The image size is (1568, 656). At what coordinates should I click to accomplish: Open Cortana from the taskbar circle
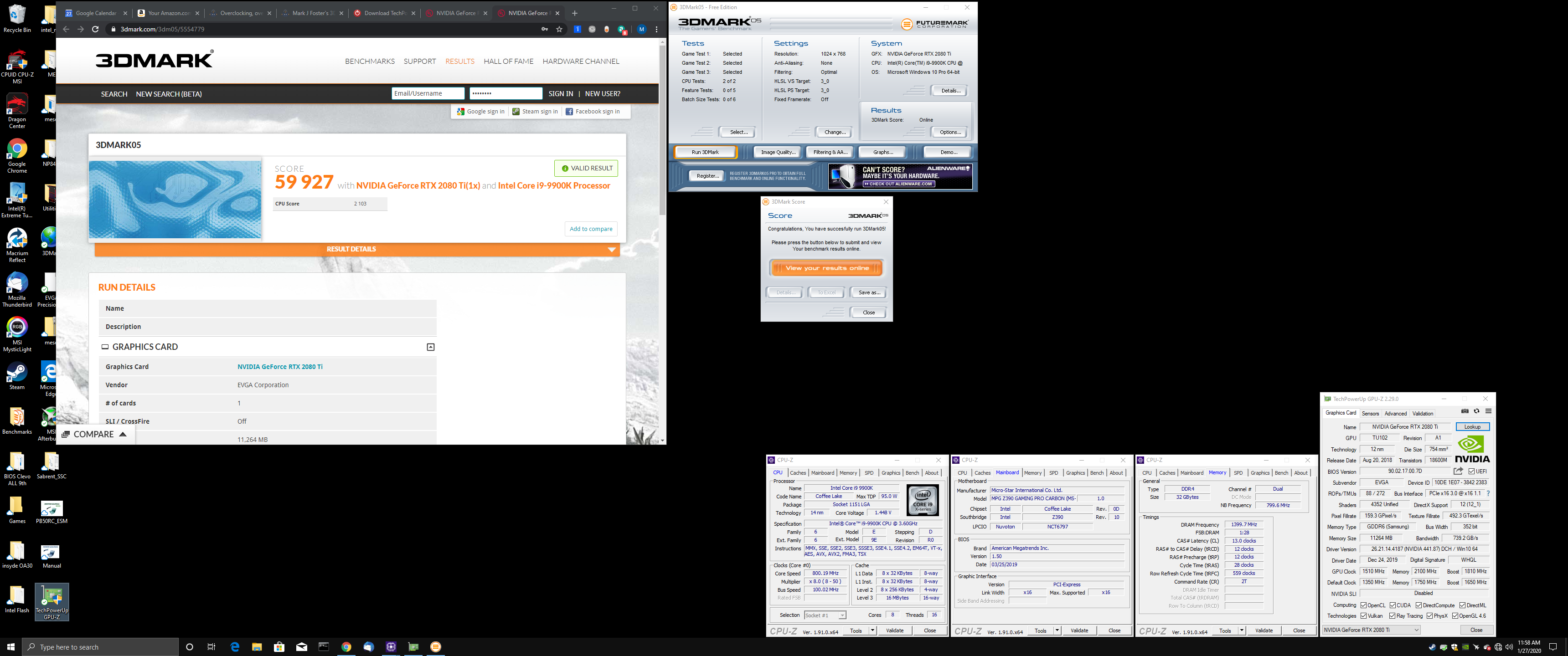[x=189, y=647]
